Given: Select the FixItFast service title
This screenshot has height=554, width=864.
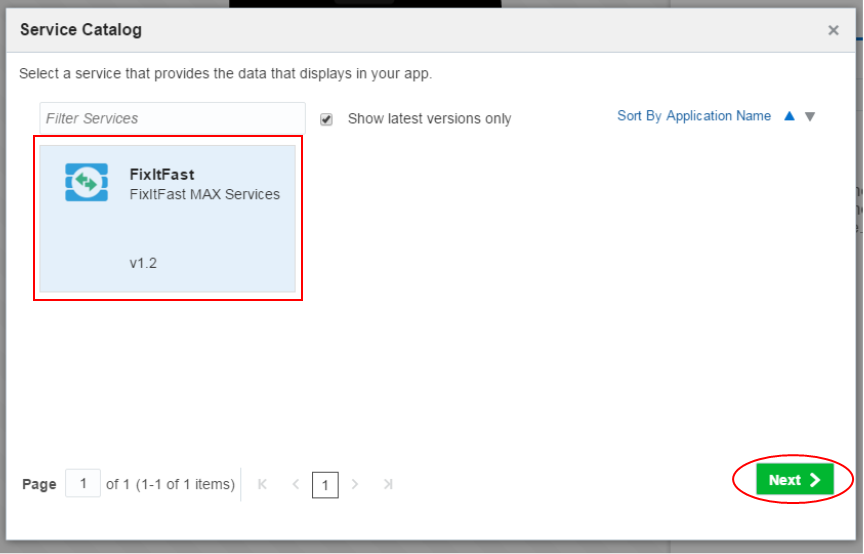Looking at the screenshot, I should tap(162, 174).
